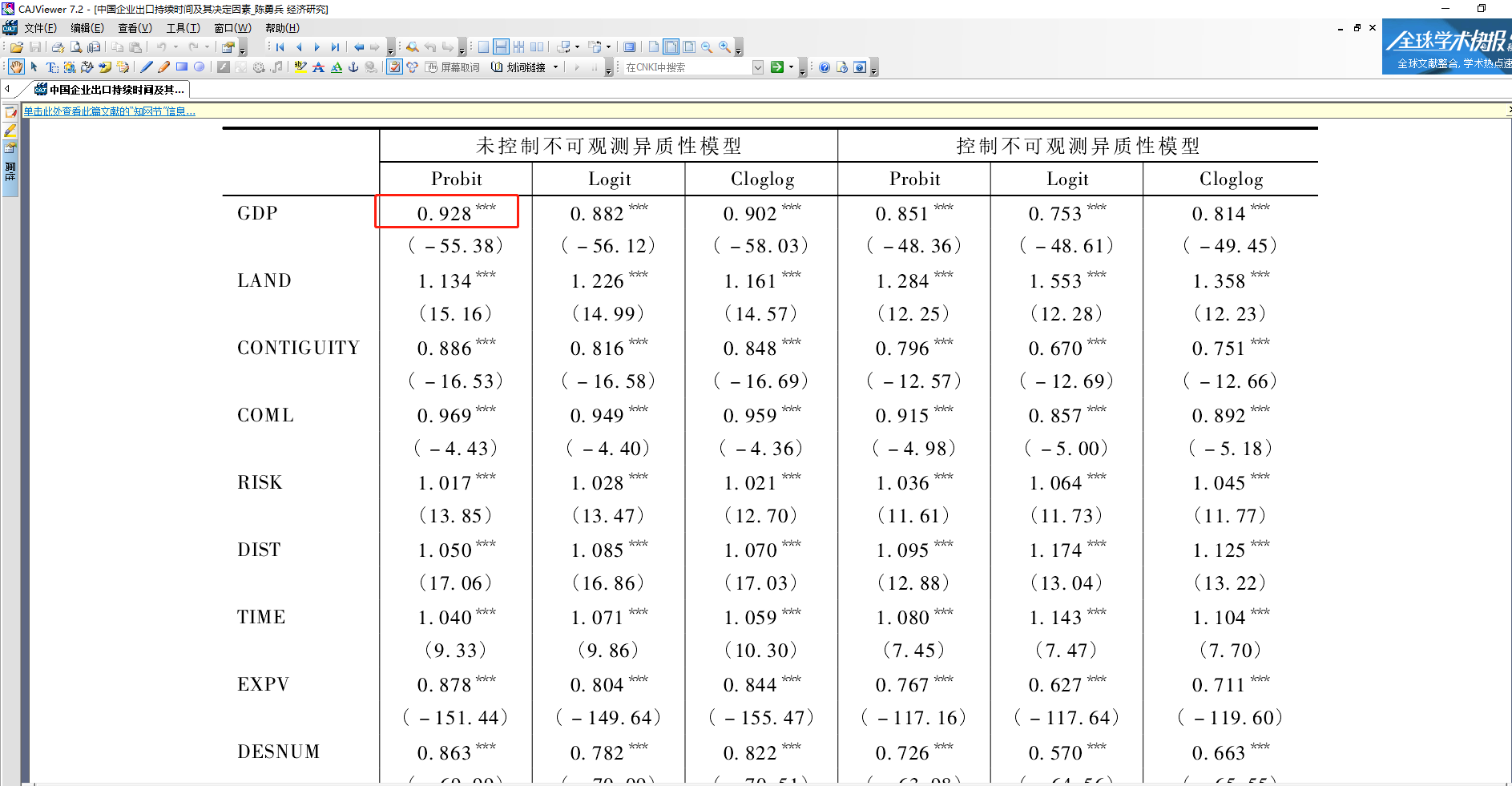Select the 中国企业出口持续时间及其 document tab
The height and width of the screenshot is (786, 1512).
click(110, 90)
